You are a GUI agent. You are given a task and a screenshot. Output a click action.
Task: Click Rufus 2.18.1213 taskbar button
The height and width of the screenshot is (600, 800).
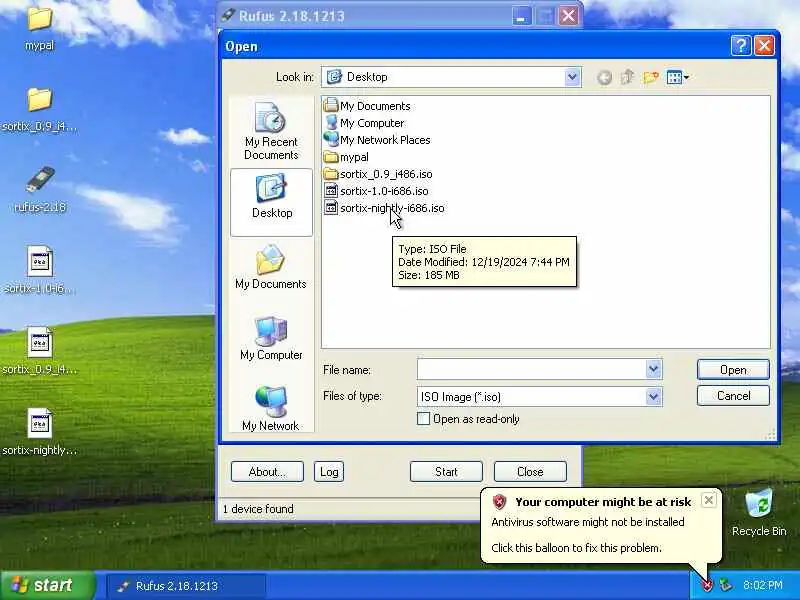186,586
